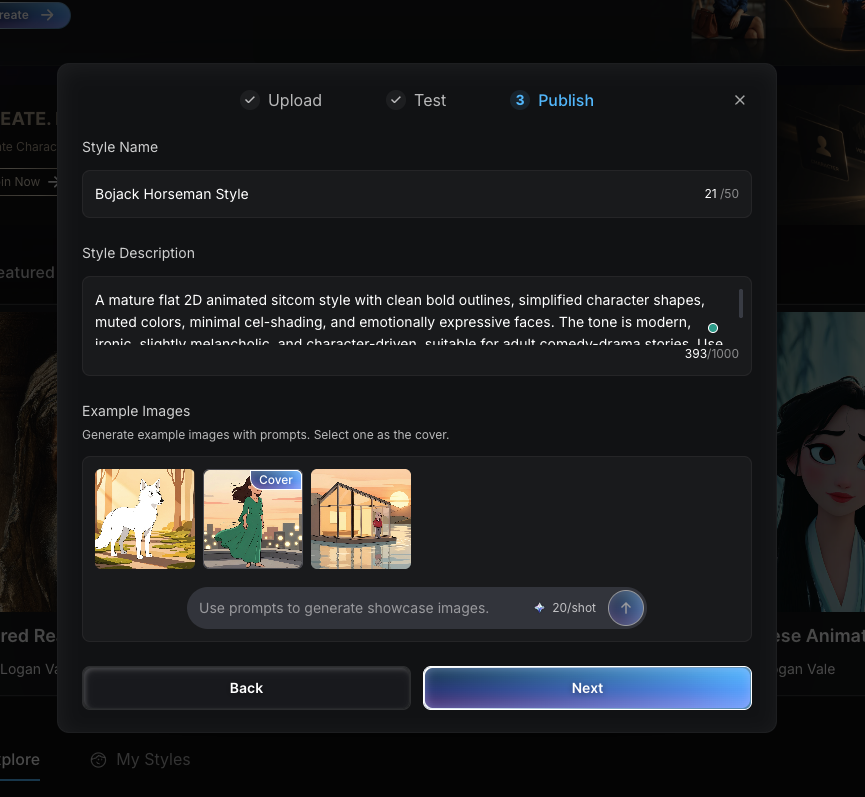
Task: Open the Explore tab in background page
Action: pyautogui.click(x=20, y=759)
